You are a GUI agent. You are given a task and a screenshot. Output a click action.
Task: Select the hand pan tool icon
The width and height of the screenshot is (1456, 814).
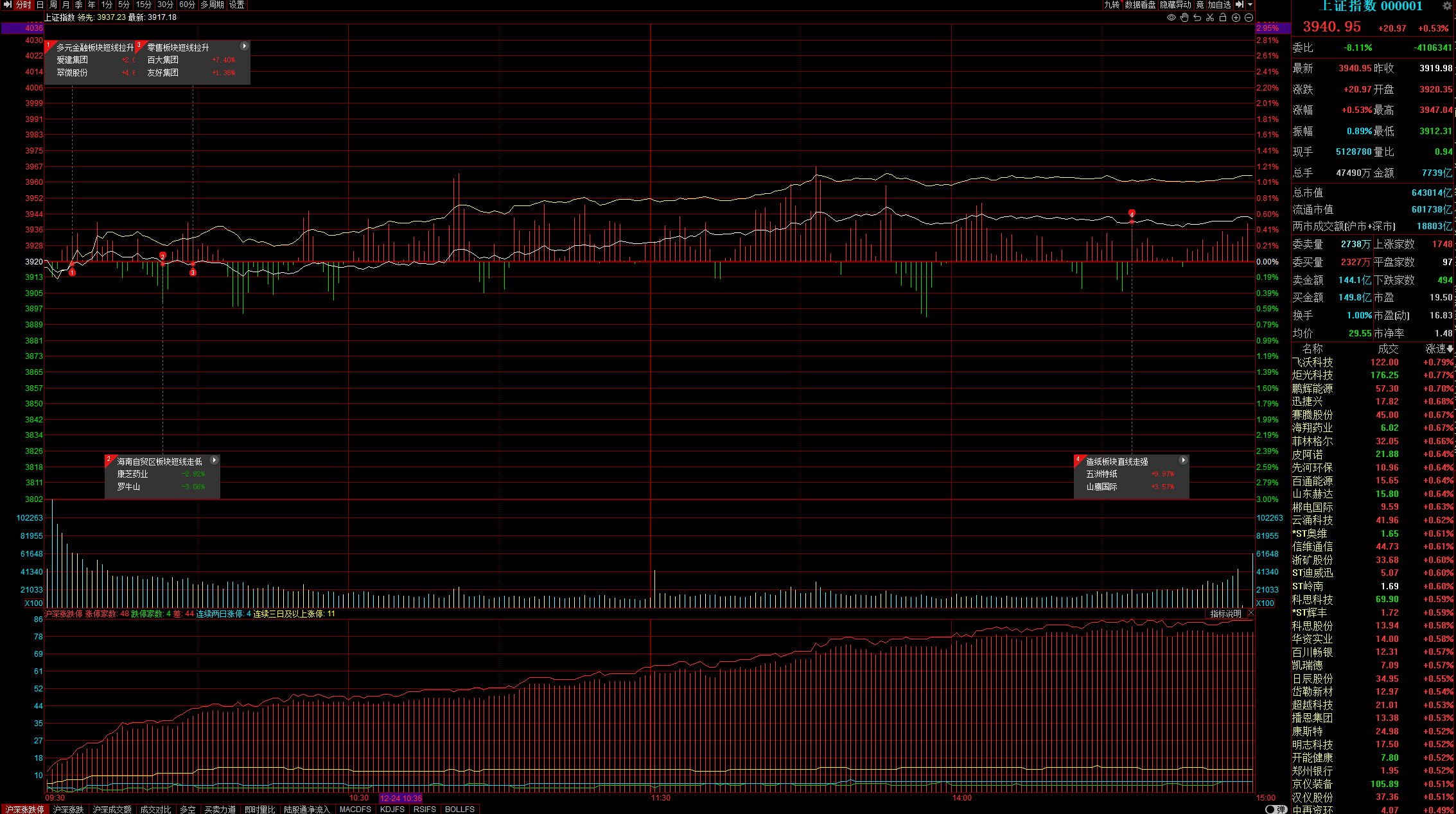click(x=1184, y=18)
